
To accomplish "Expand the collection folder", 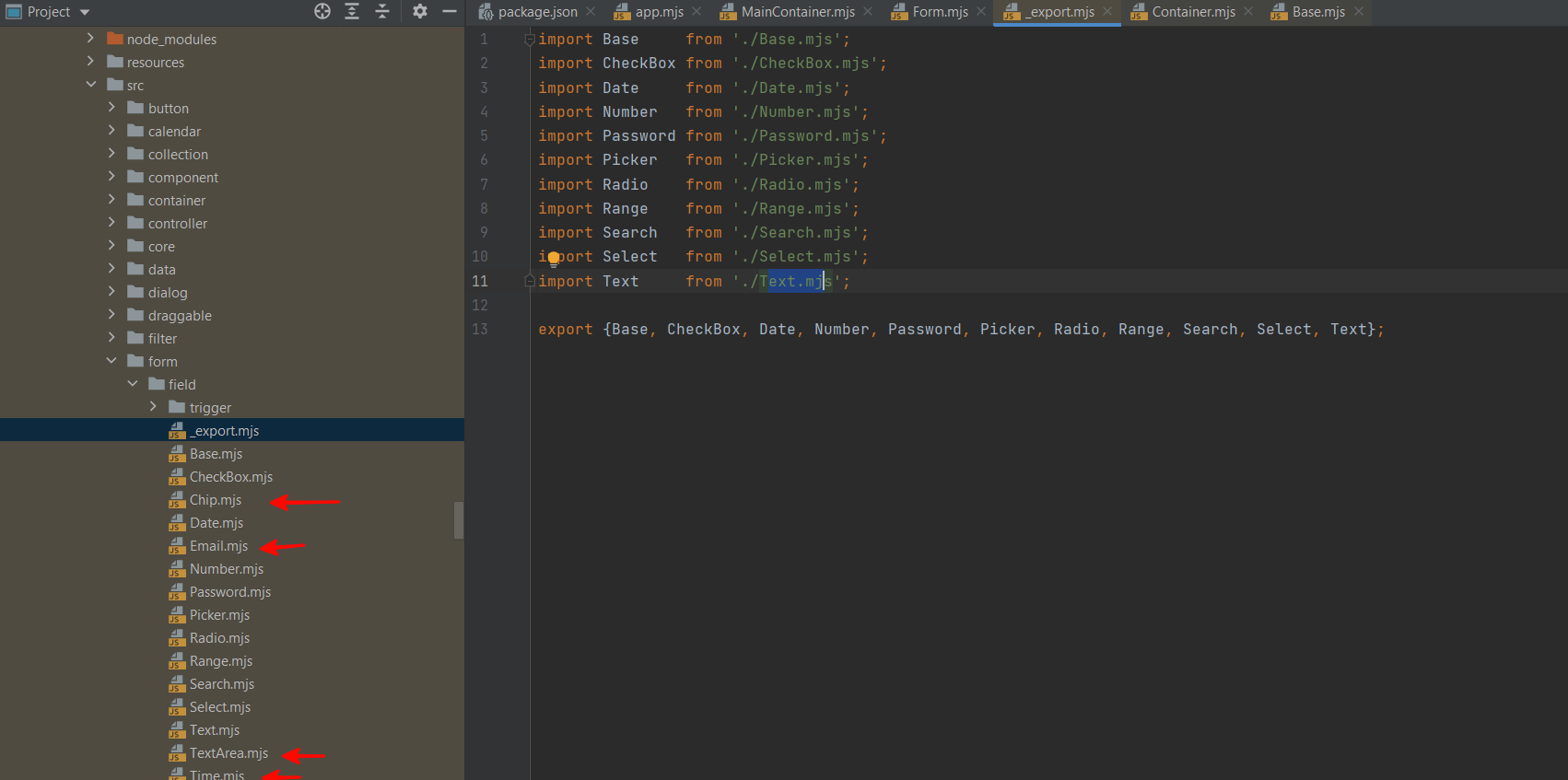I will pyautogui.click(x=111, y=153).
